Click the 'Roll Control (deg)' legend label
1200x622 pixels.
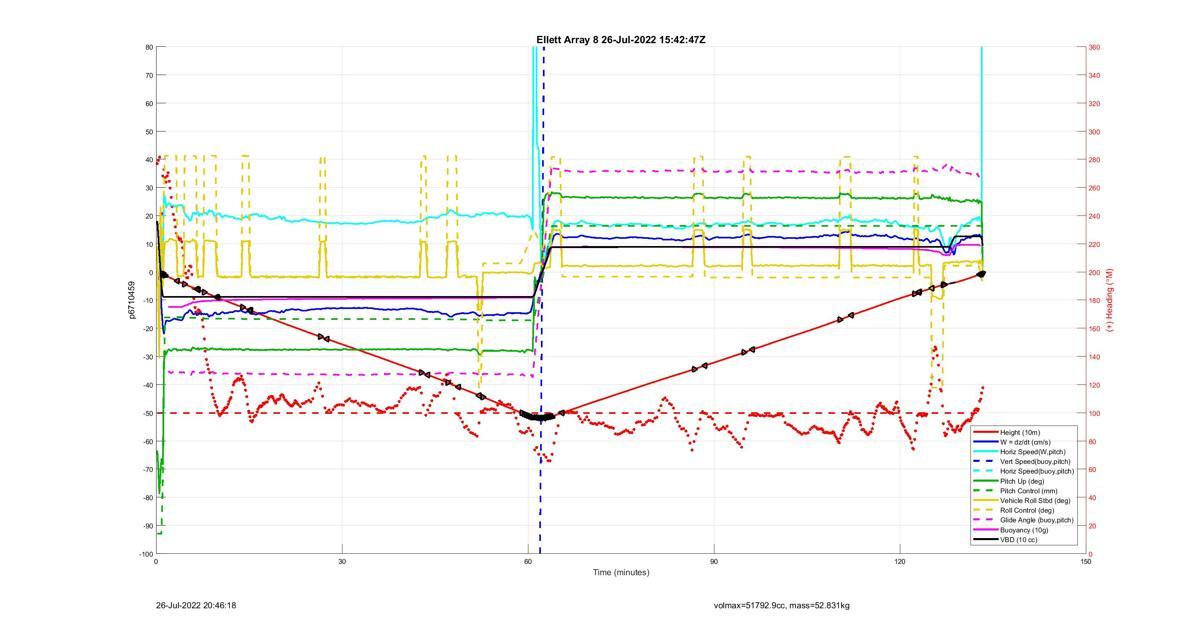click(1028, 510)
